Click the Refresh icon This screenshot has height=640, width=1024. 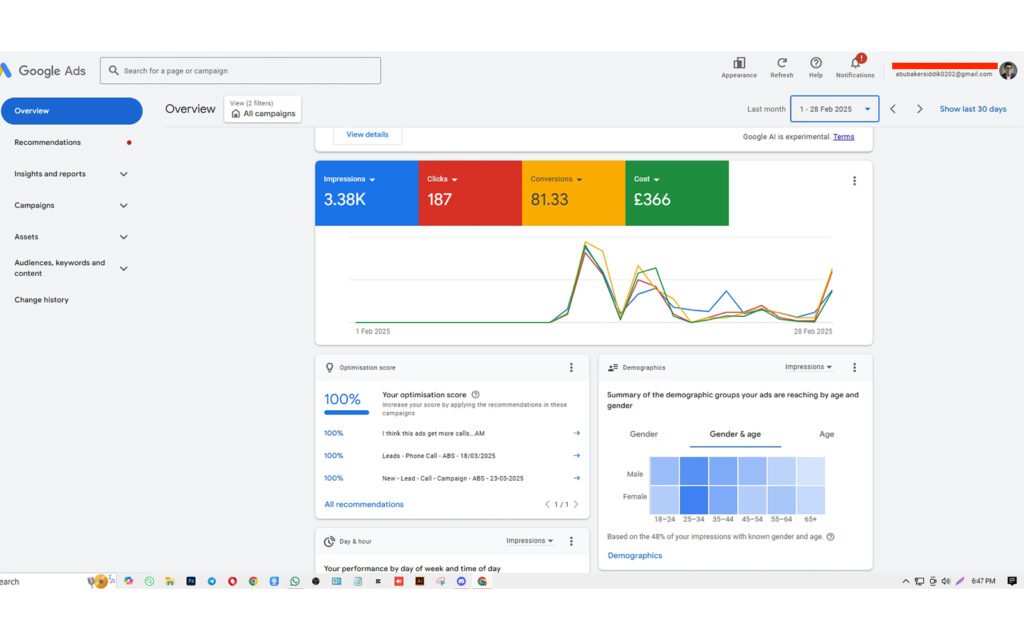point(782,63)
